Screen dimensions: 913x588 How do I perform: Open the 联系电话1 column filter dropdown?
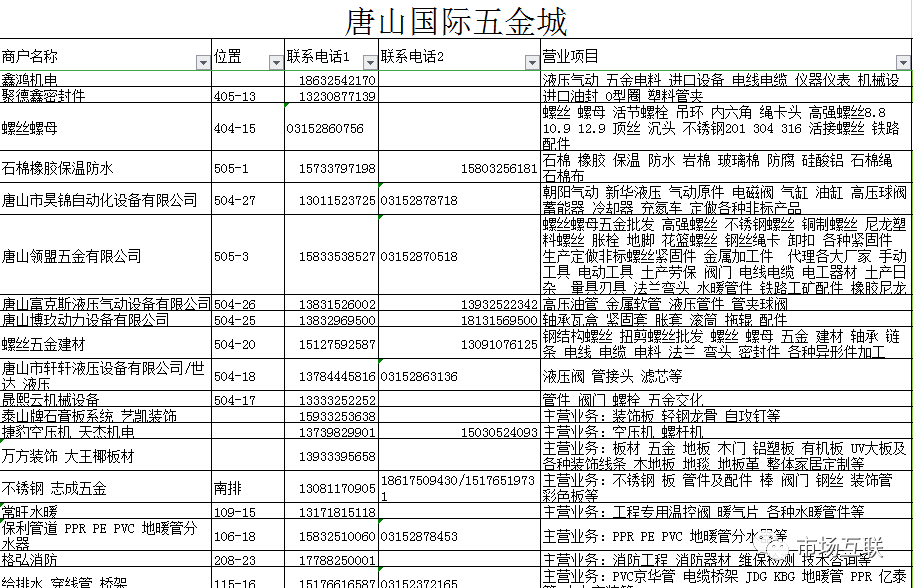[x=370, y=62]
